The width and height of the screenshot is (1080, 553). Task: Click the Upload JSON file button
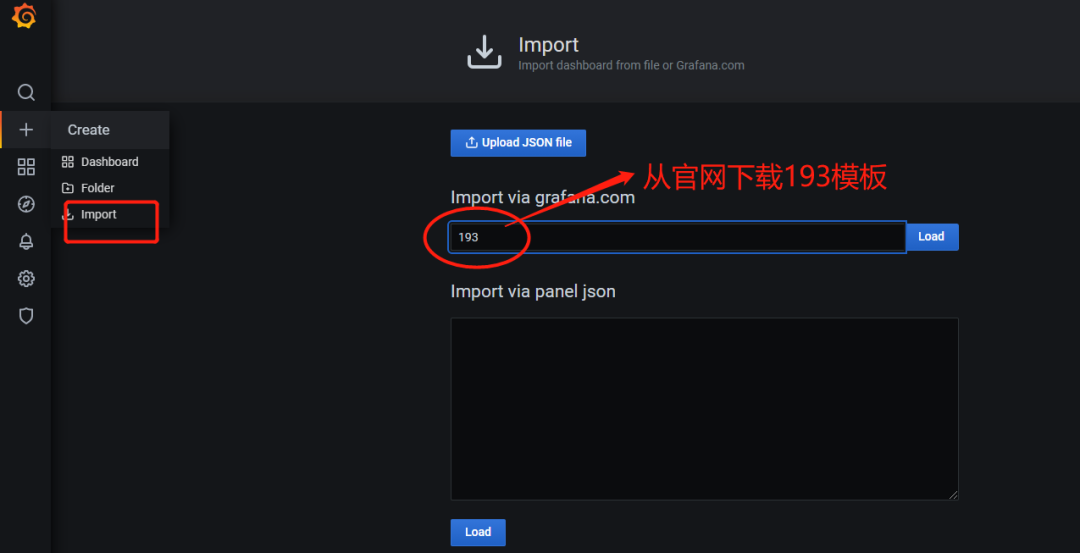coord(518,143)
